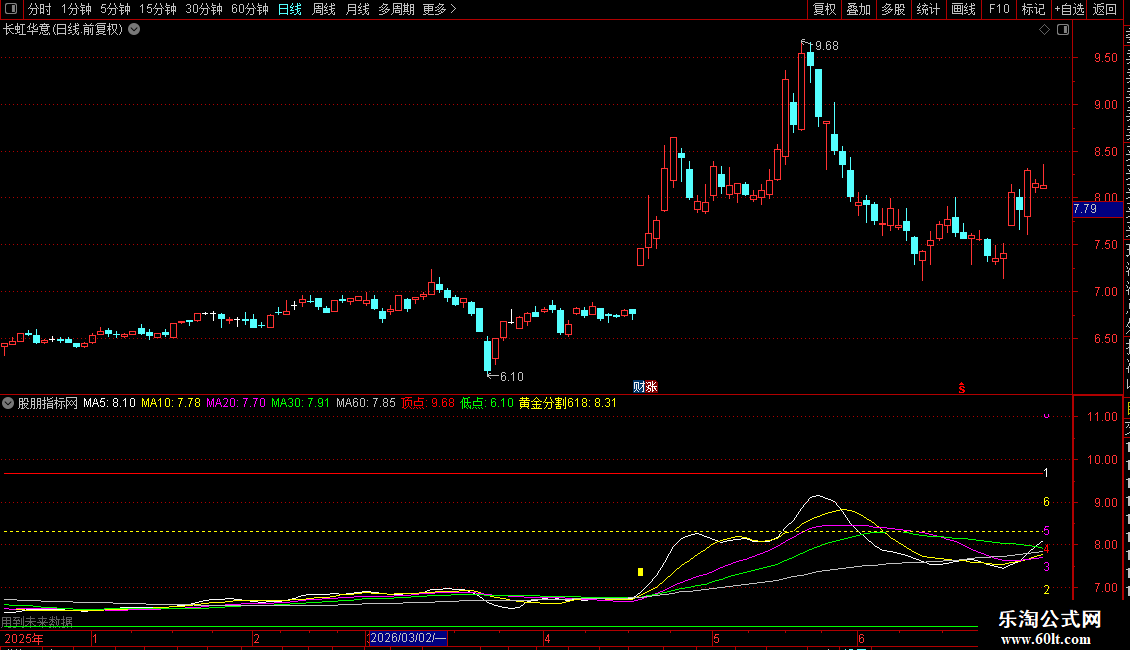Click the 黄金分割618: 8.31 value
Image resolution: width=1130 pixels, height=650 pixels.
[x=568, y=403]
